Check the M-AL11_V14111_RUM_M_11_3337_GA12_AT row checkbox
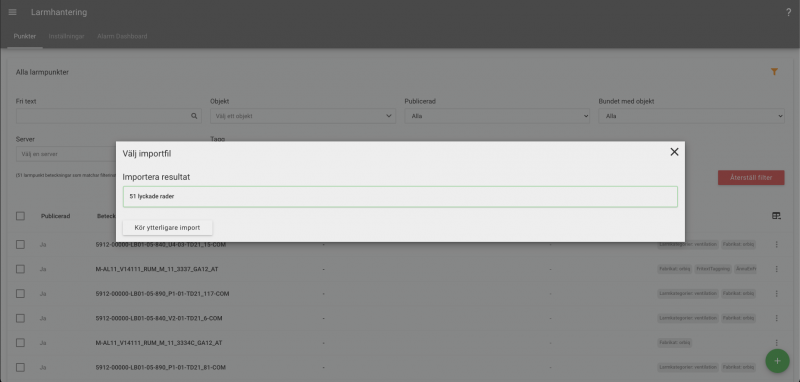800x382 pixels. (x=20, y=269)
